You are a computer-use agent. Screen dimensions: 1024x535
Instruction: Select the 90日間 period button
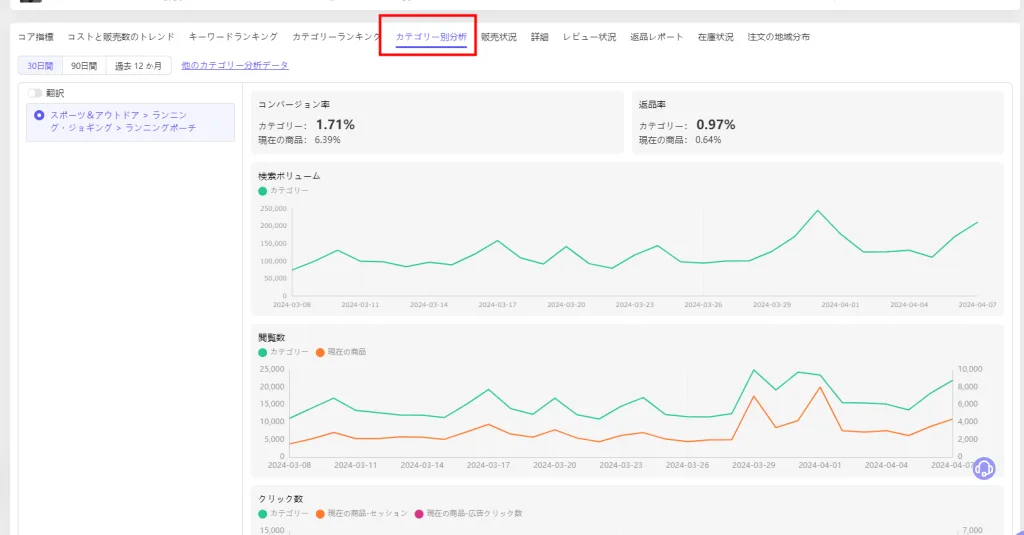[x=84, y=66]
